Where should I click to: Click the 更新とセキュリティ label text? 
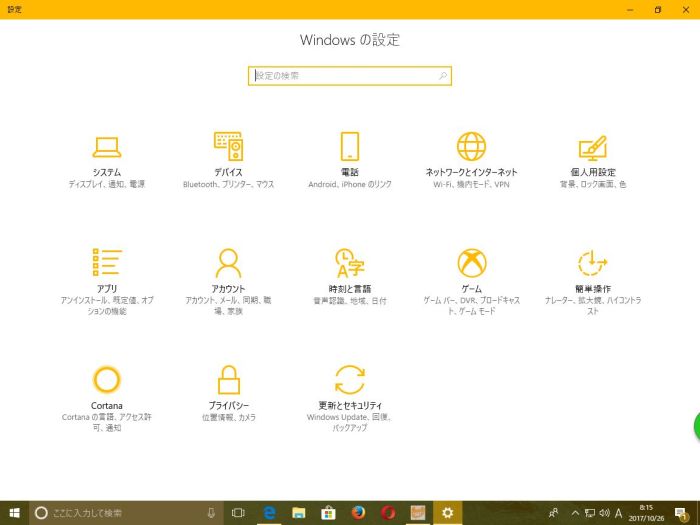350,406
